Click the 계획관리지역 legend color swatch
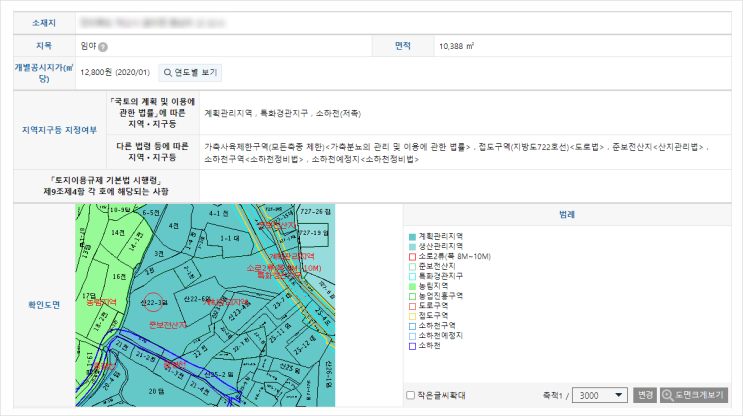This screenshot has height=416, width=743. pyautogui.click(x=412, y=236)
